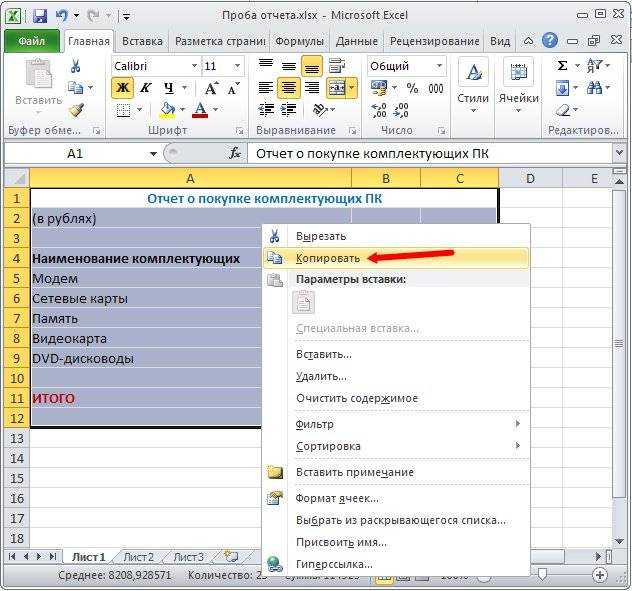Open the Merge and Center dropdown arrow

pyautogui.click(x=352, y=88)
